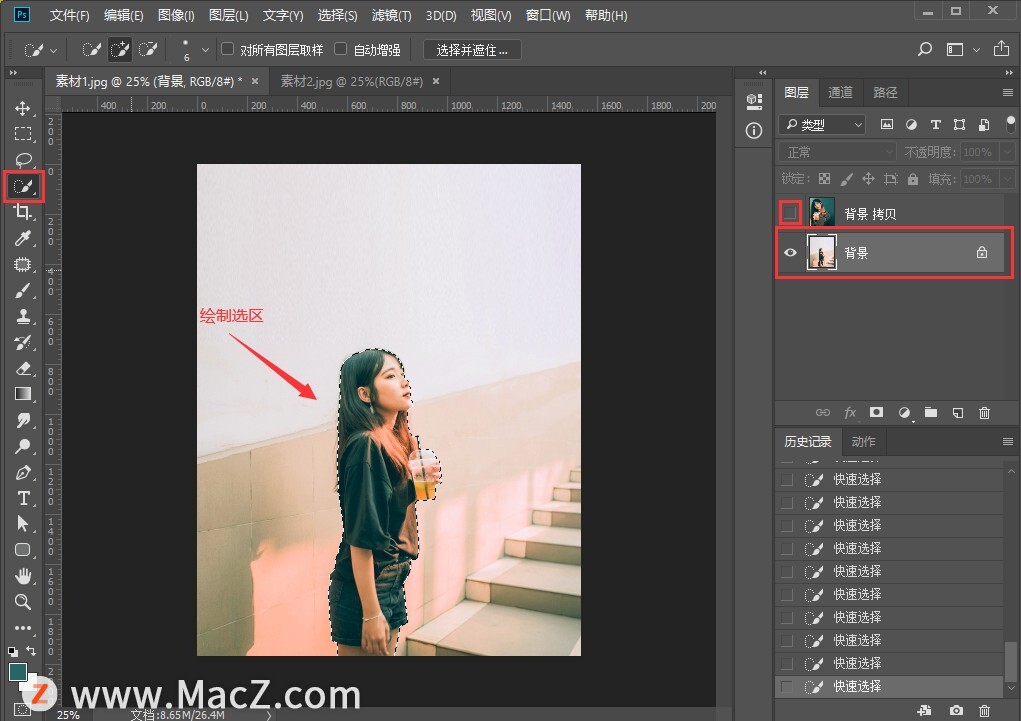Select the Quick Selection tool

(x=23, y=187)
